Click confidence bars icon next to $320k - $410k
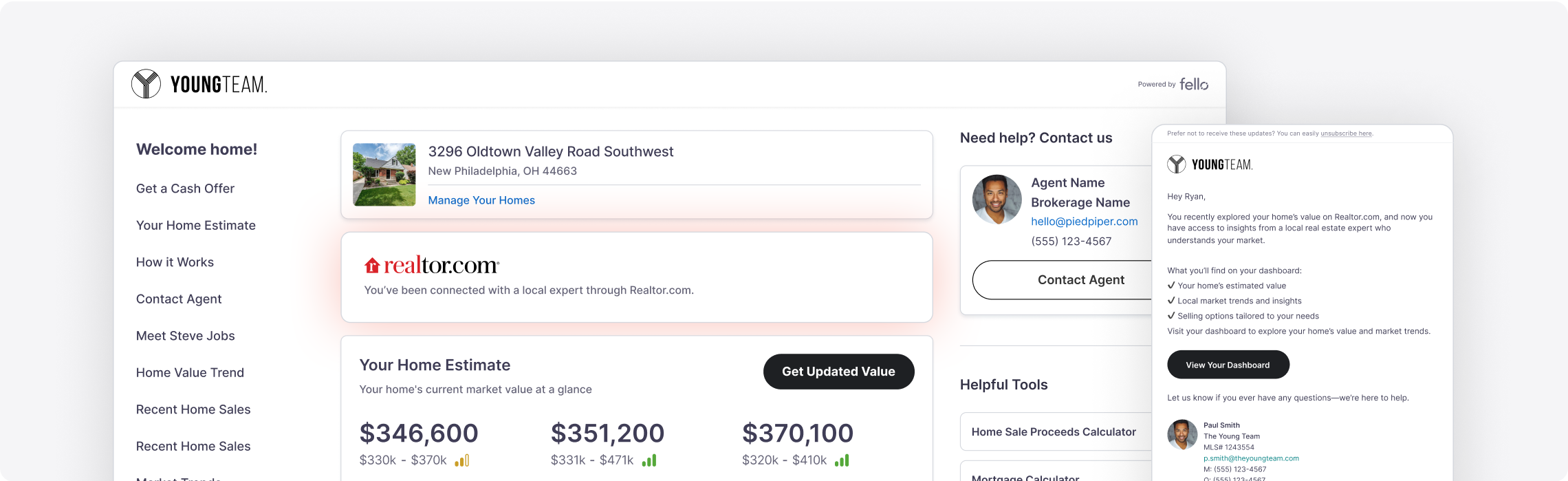 tap(842, 460)
